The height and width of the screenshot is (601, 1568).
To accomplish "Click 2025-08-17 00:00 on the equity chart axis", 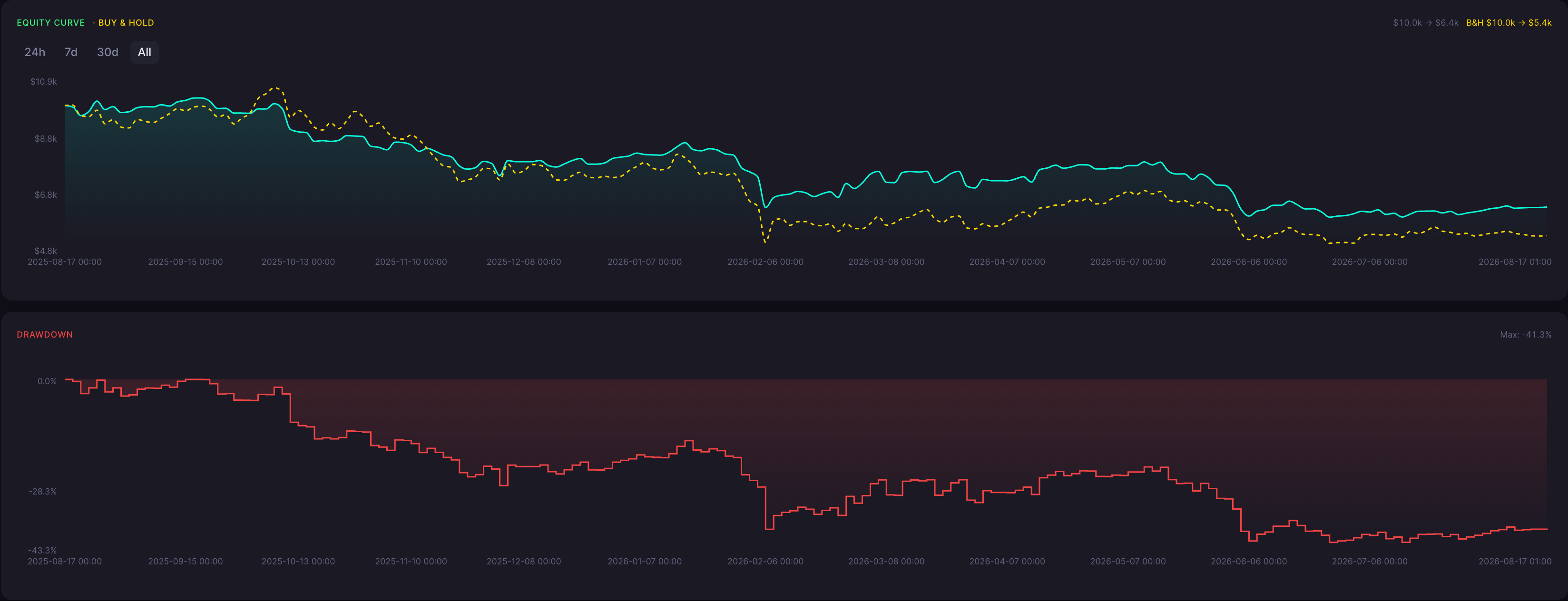I will point(65,262).
